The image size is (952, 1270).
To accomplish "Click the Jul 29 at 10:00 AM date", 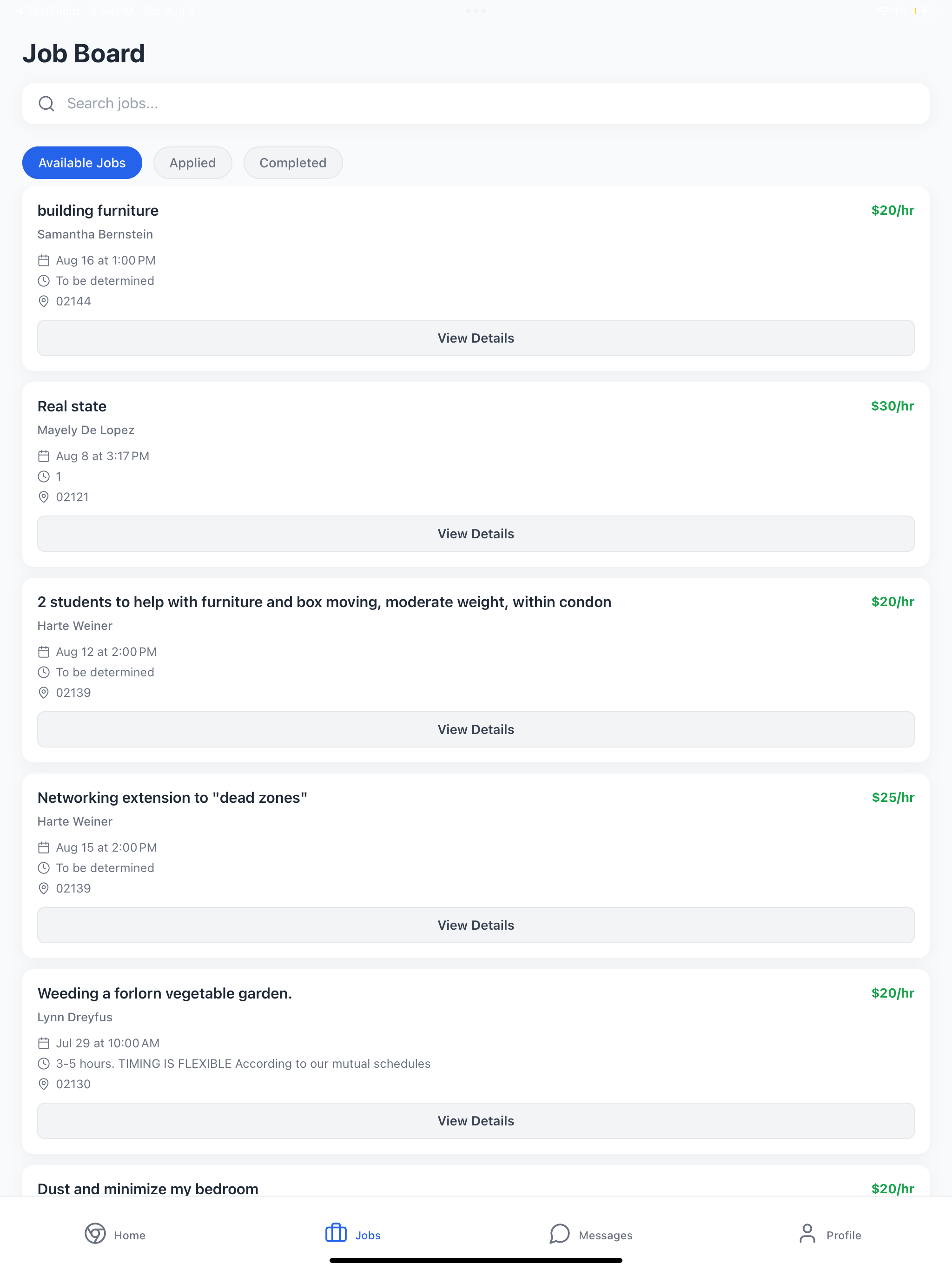I will pos(108,1044).
